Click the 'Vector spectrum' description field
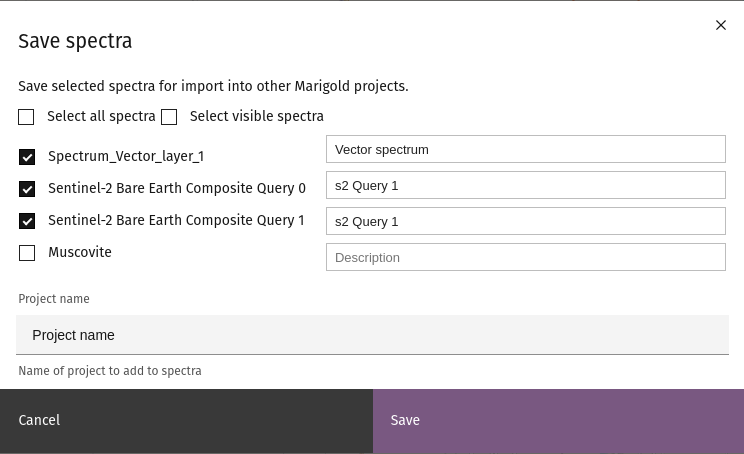Viewport: 744px width, 454px height. click(525, 149)
